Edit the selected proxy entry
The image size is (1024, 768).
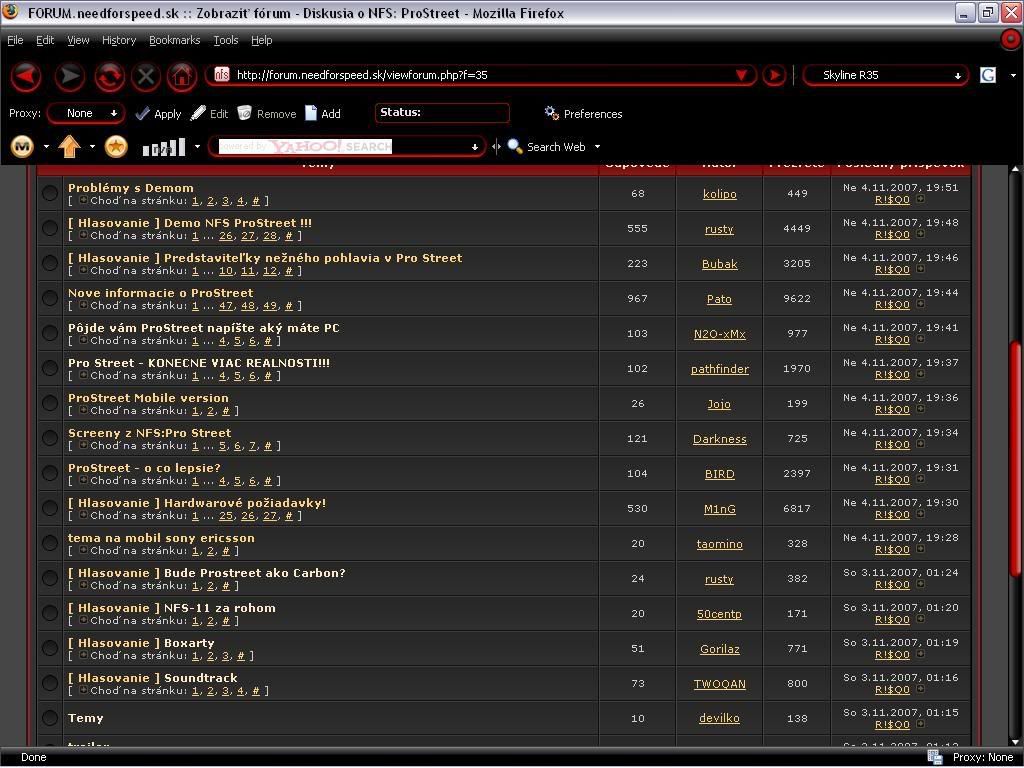click(x=209, y=114)
